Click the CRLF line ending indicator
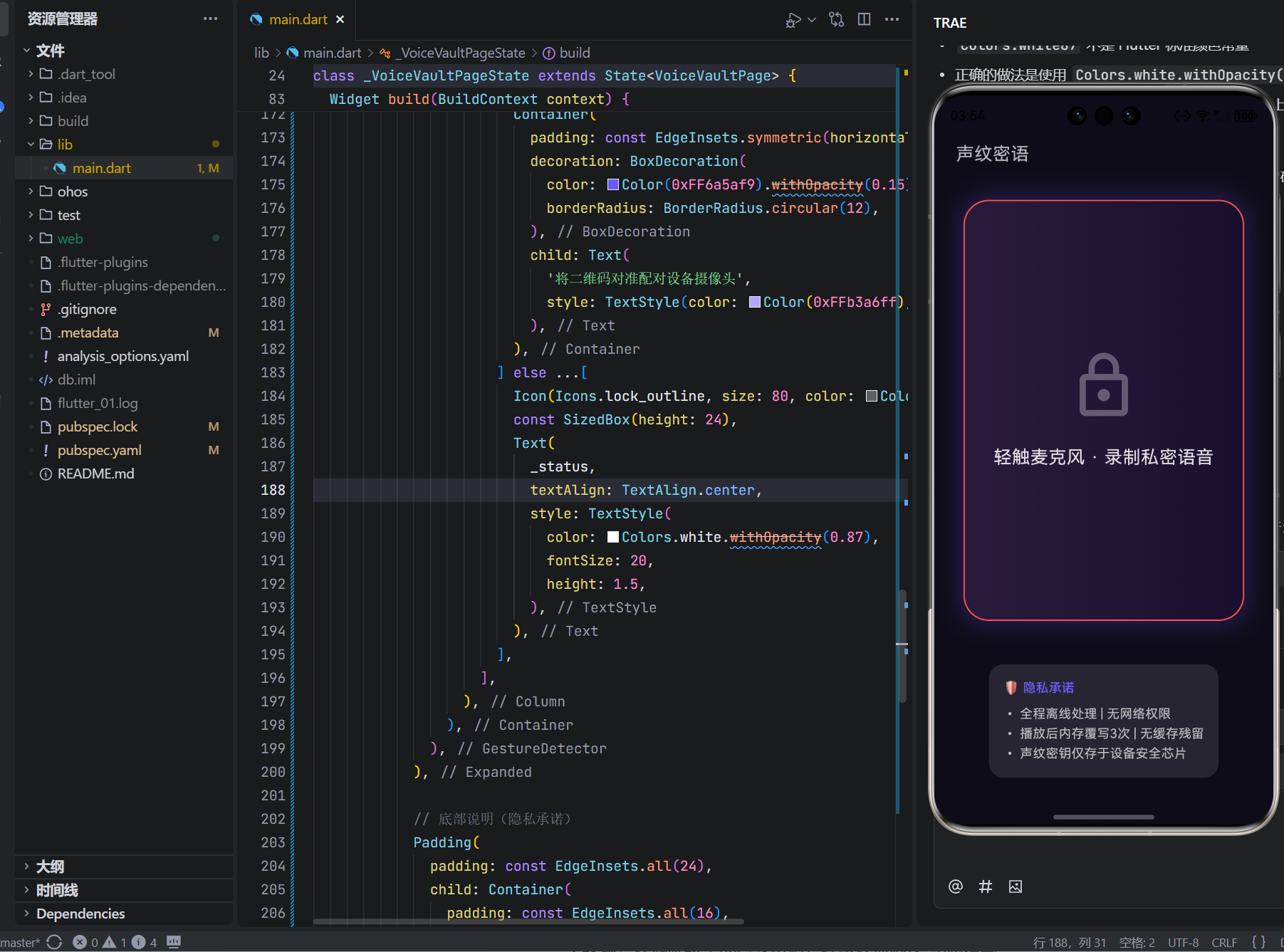1284x952 pixels. tap(1224, 943)
